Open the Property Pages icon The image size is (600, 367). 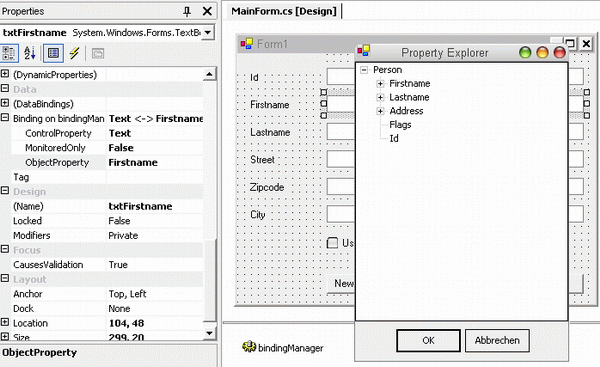pos(98,53)
